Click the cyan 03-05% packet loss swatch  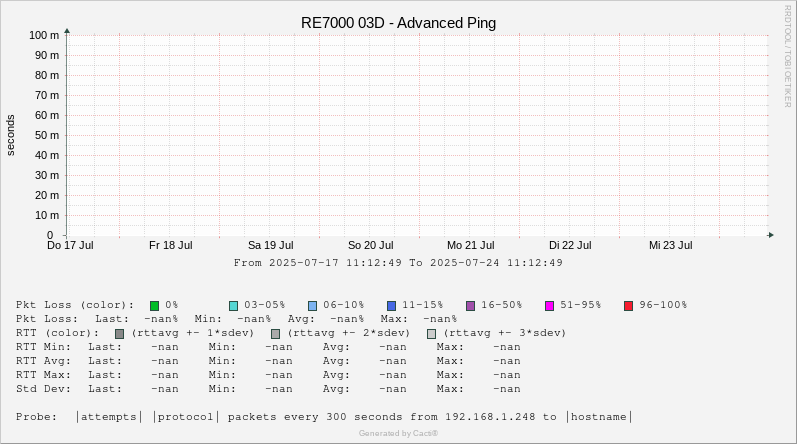(x=234, y=305)
